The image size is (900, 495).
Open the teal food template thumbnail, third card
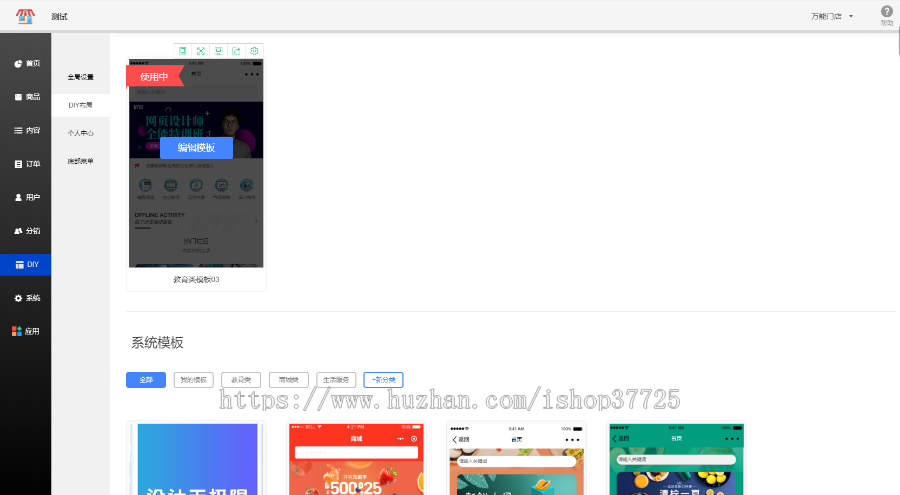517,459
